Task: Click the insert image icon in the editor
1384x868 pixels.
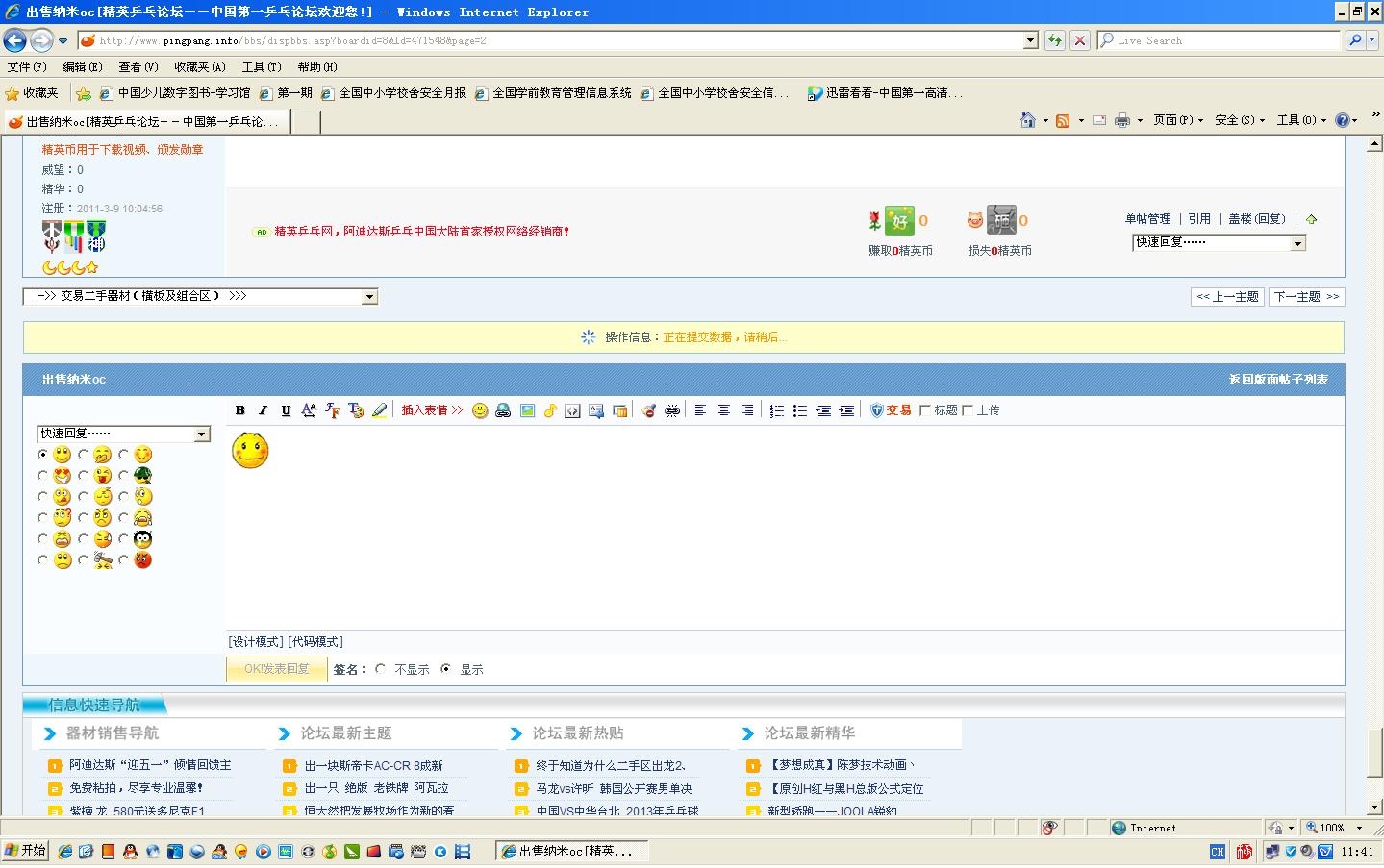Action: pos(527,410)
